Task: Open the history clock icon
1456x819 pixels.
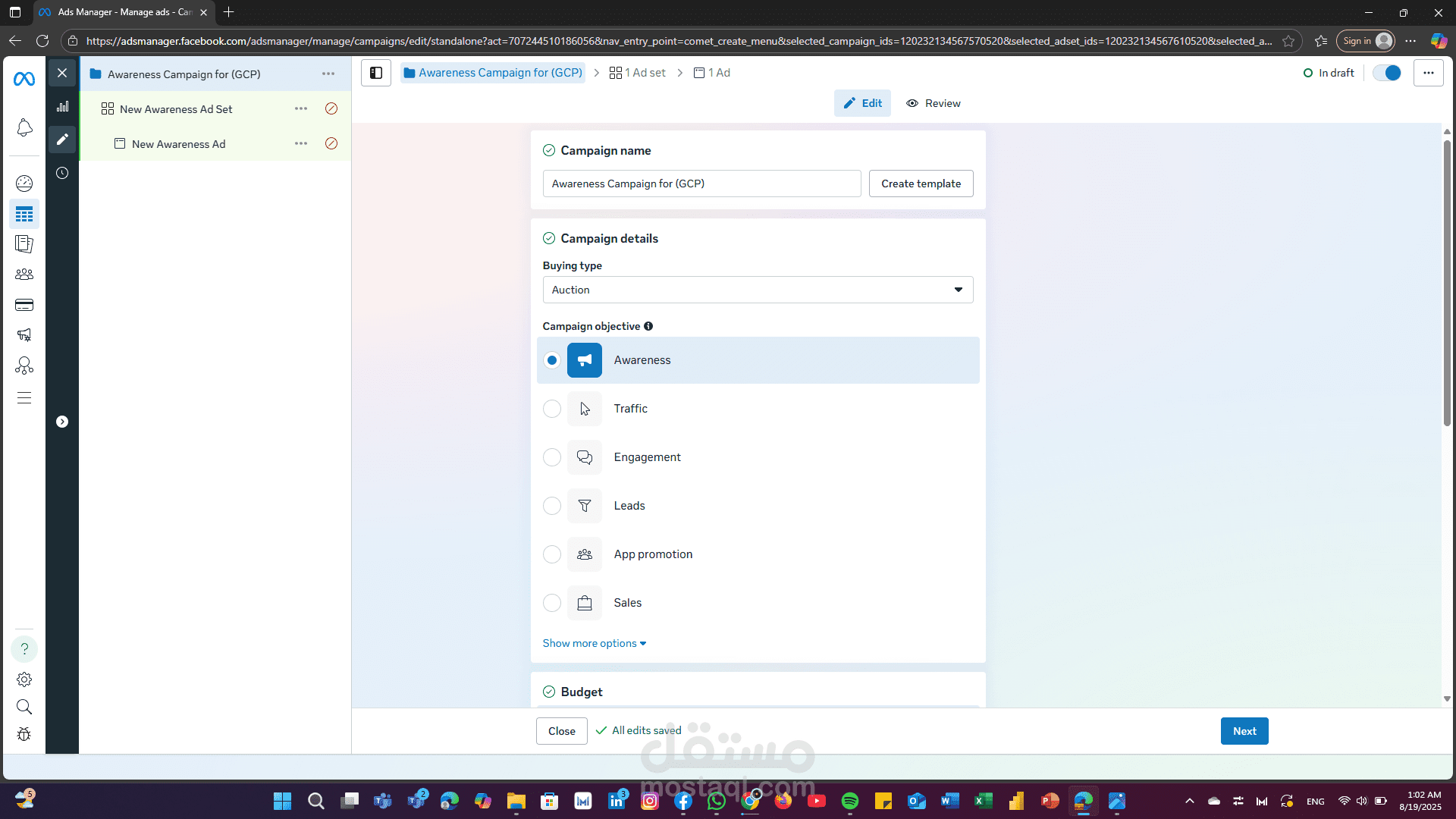Action: coord(62,173)
